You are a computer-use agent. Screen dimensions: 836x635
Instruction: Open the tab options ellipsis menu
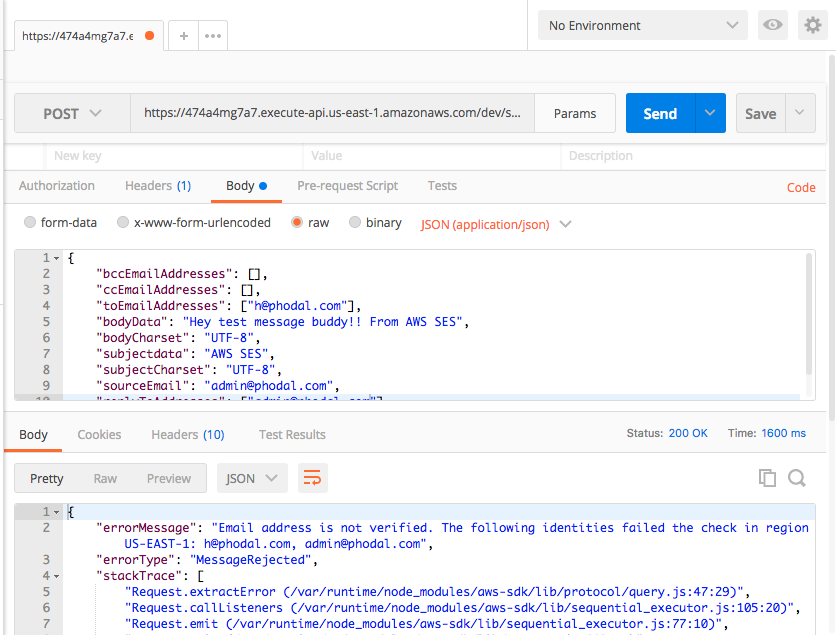[x=213, y=36]
